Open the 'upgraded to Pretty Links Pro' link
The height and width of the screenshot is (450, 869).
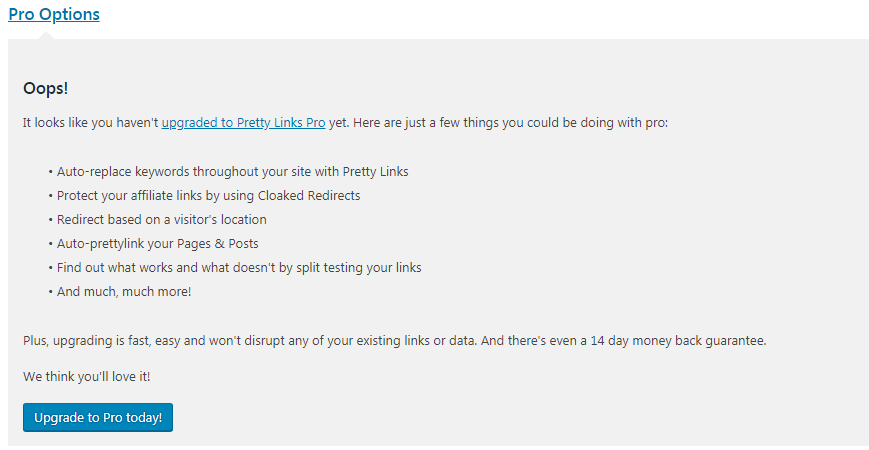tap(243, 123)
